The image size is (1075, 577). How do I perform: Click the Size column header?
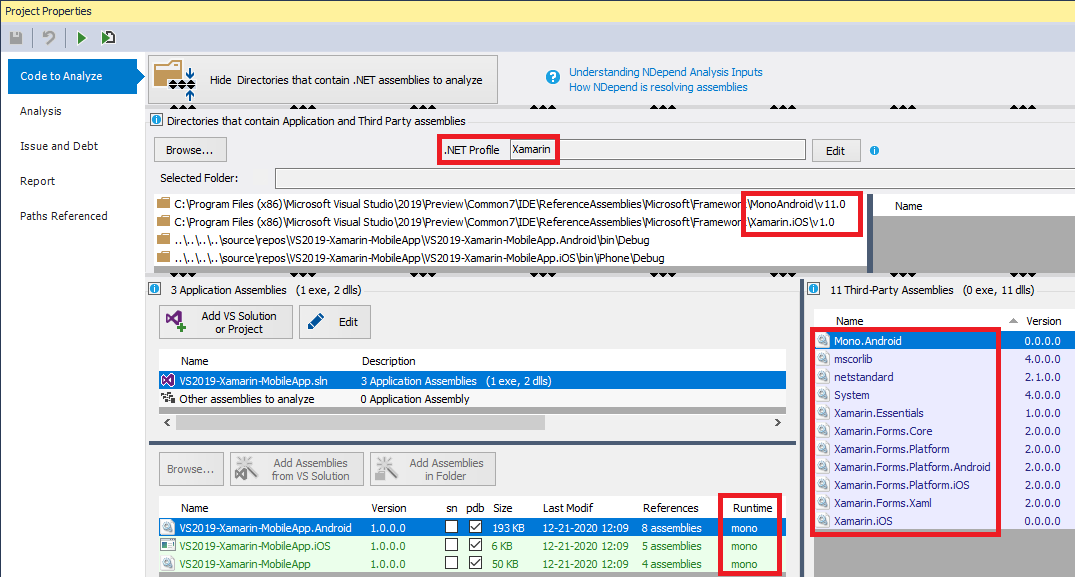pos(503,508)
